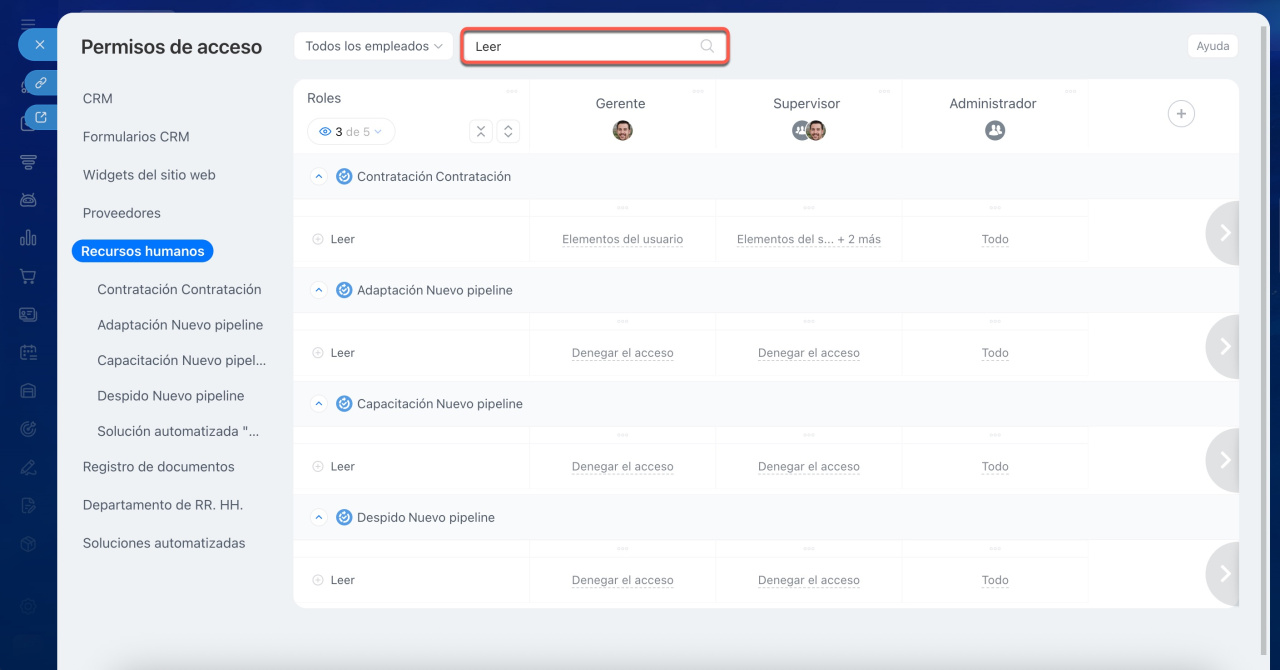Click the add role plus icon
The width and height of the screenshot is (1280, 670).
pos(1181,114)
